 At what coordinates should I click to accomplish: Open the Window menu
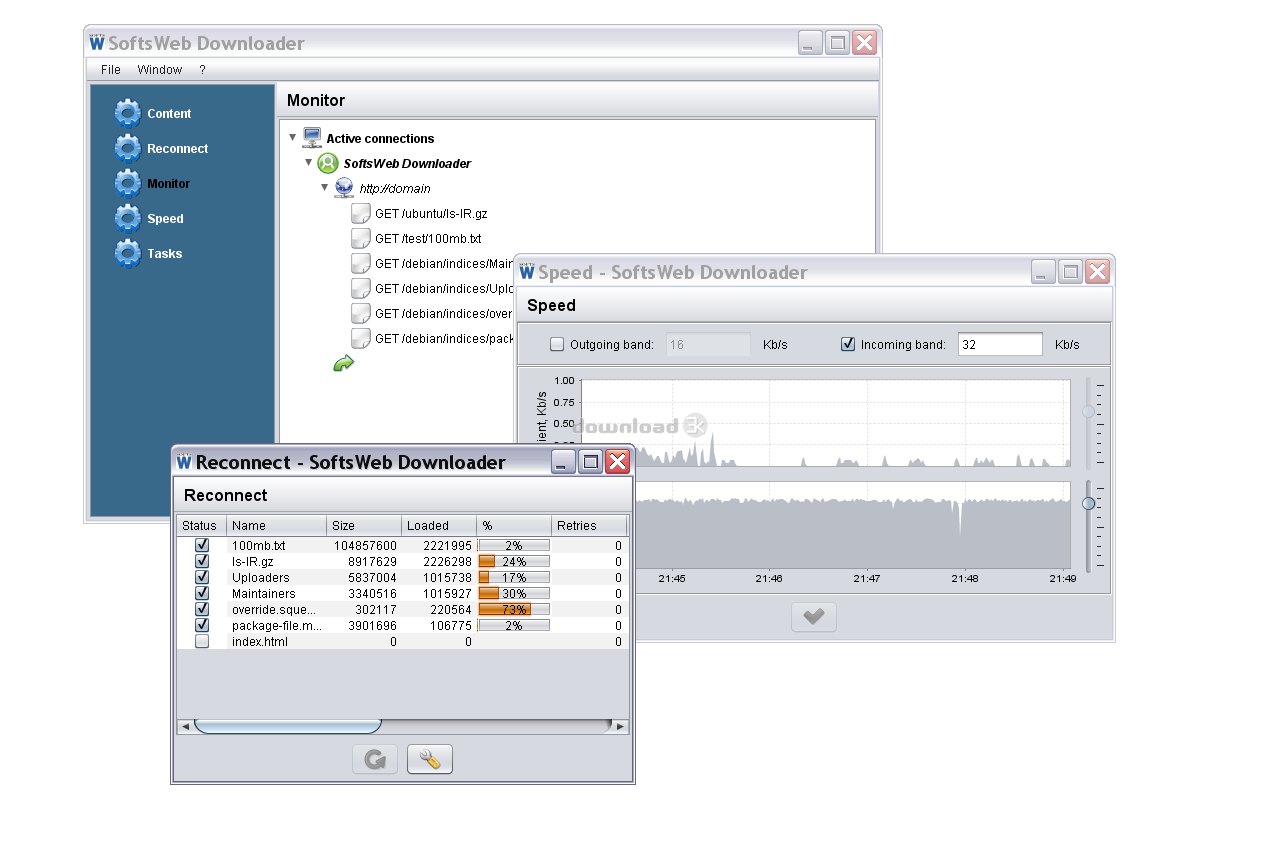coord(160,69)
